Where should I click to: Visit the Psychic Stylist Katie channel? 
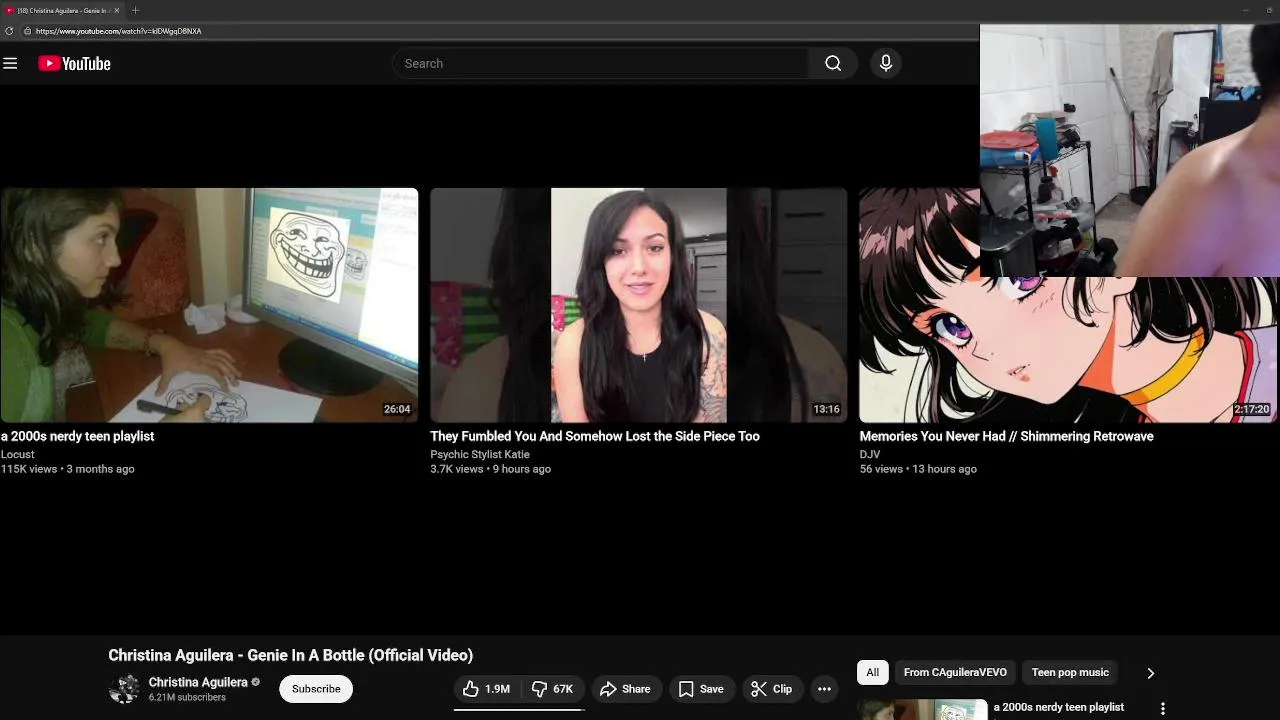pyautogui.click(x=480, y=454)
